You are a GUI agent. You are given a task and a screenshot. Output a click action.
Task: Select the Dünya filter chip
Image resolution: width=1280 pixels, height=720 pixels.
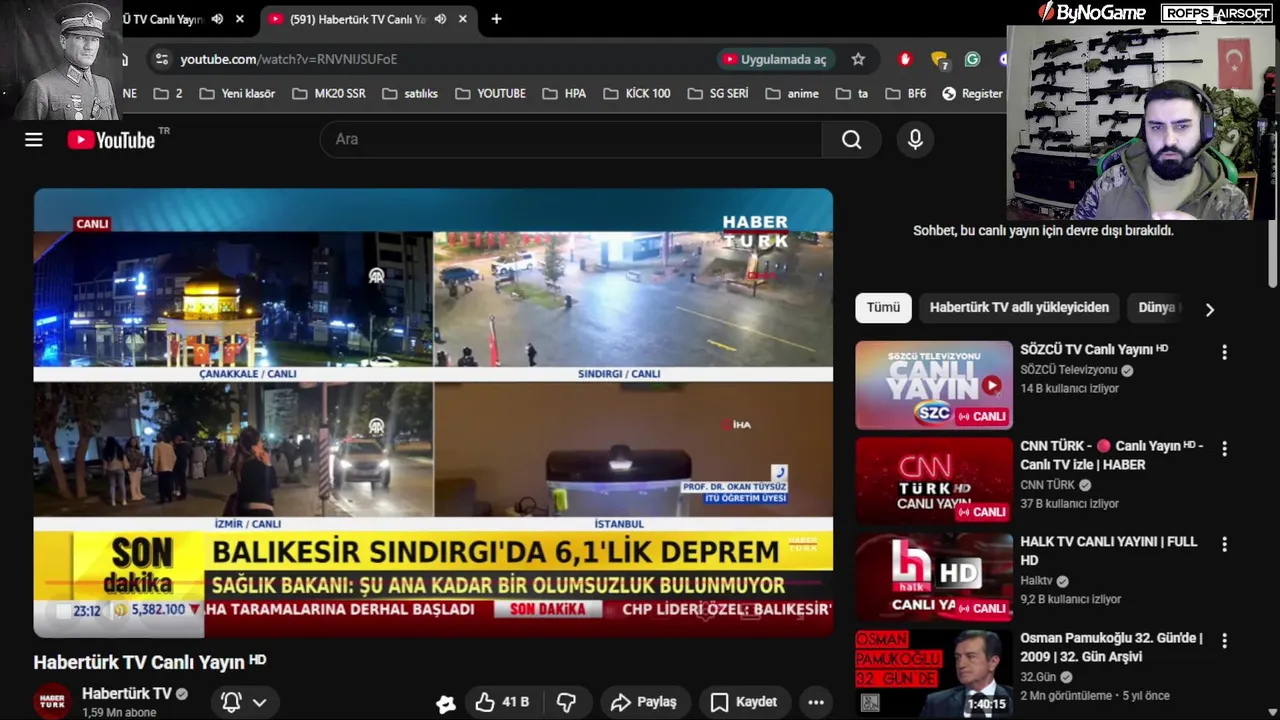coord(1158,308)
